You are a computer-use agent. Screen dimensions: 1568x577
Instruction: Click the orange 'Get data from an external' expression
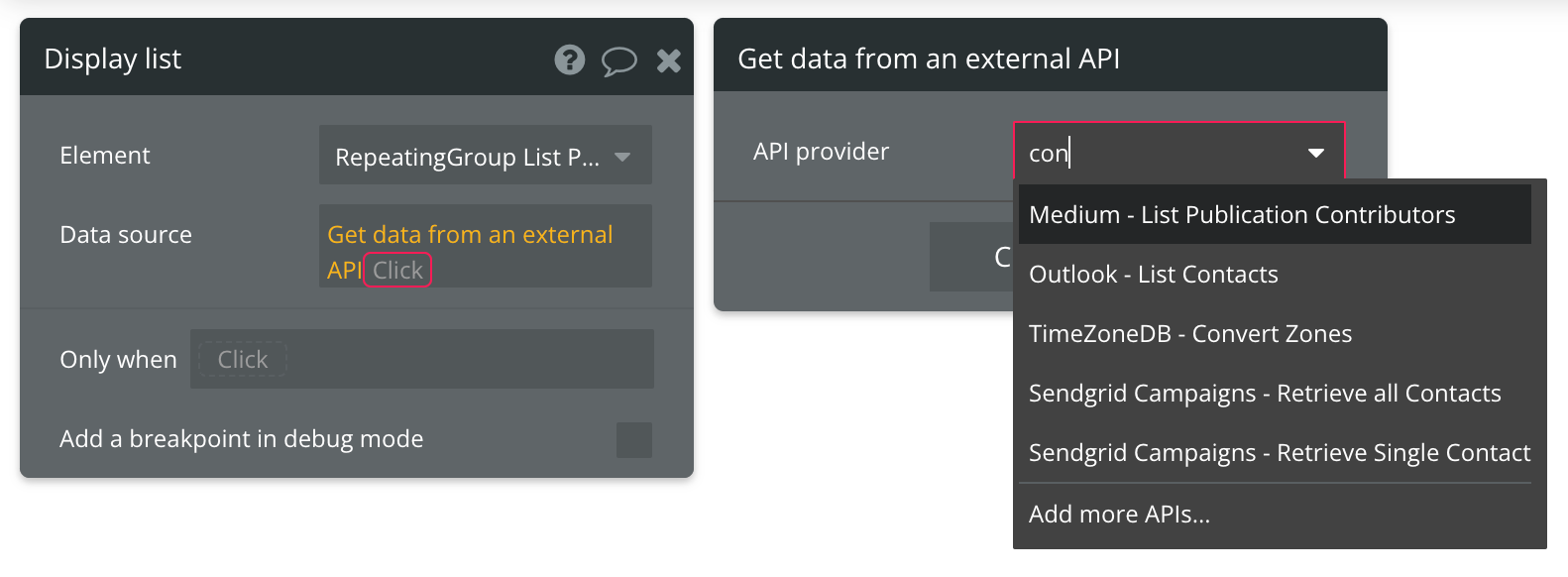[x=470, y=235]
